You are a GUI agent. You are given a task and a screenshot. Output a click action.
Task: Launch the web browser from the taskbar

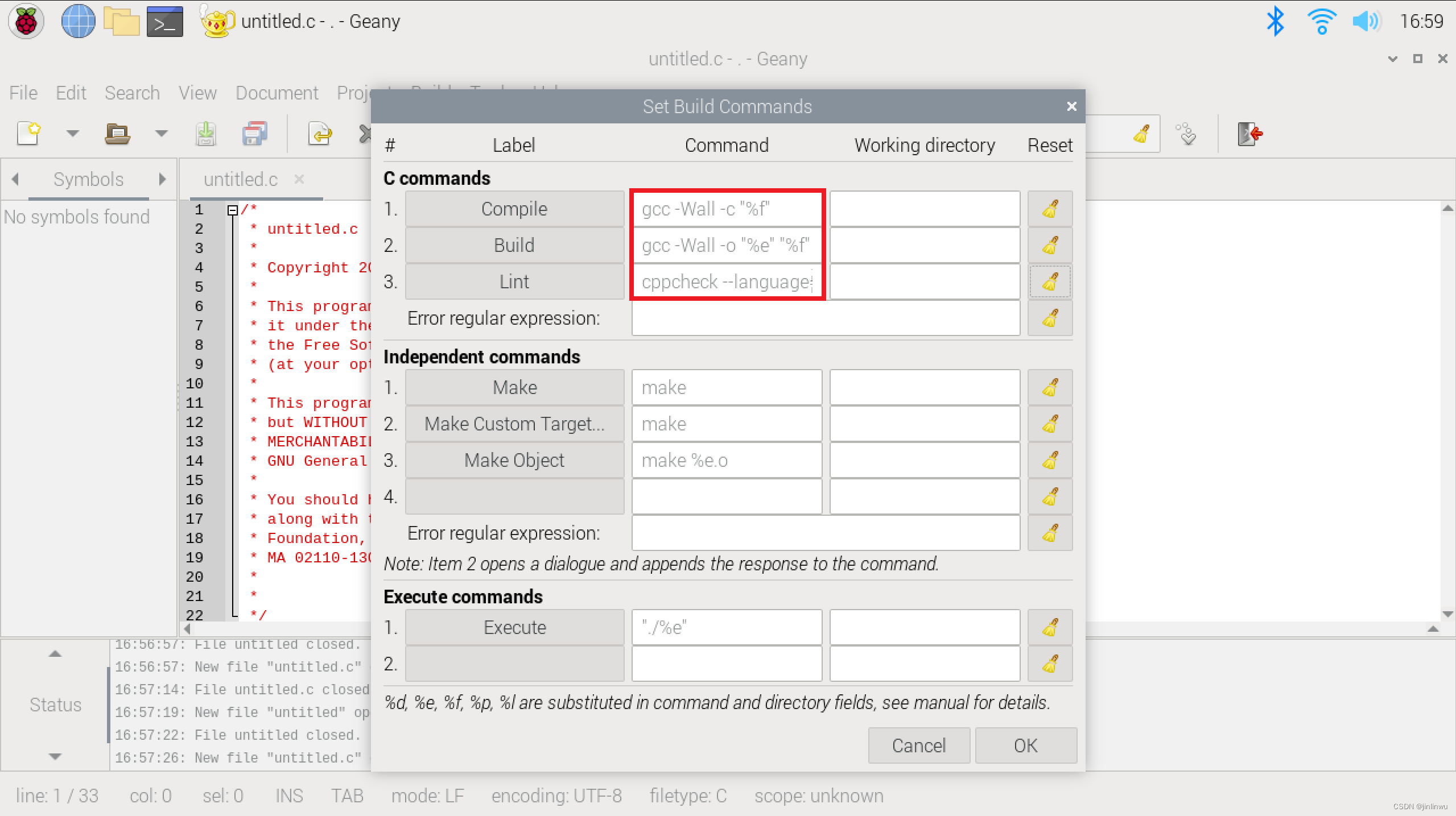(x=78, y=22)
